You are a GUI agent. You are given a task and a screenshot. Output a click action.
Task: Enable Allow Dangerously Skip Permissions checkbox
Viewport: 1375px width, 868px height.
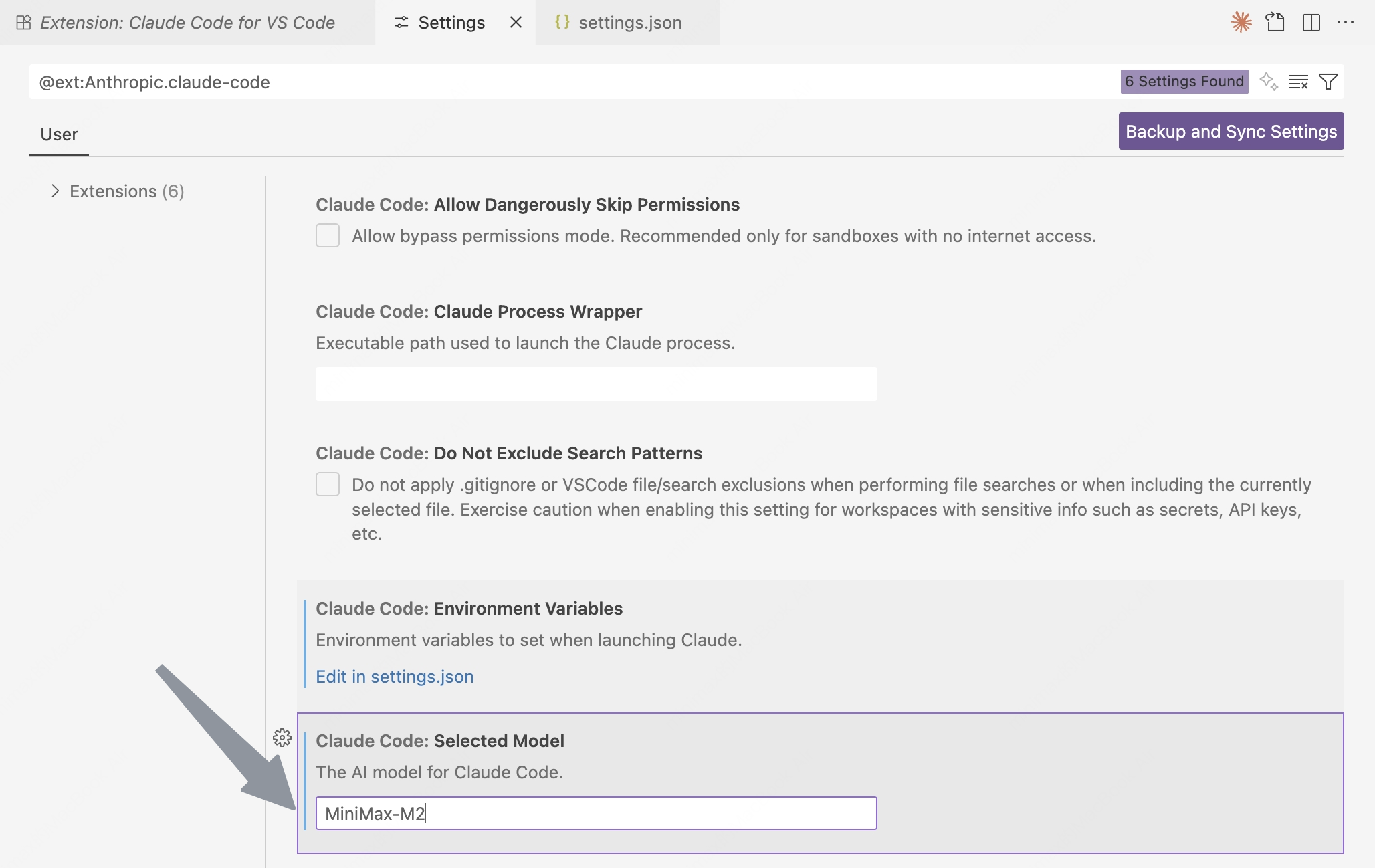(328, 235)
